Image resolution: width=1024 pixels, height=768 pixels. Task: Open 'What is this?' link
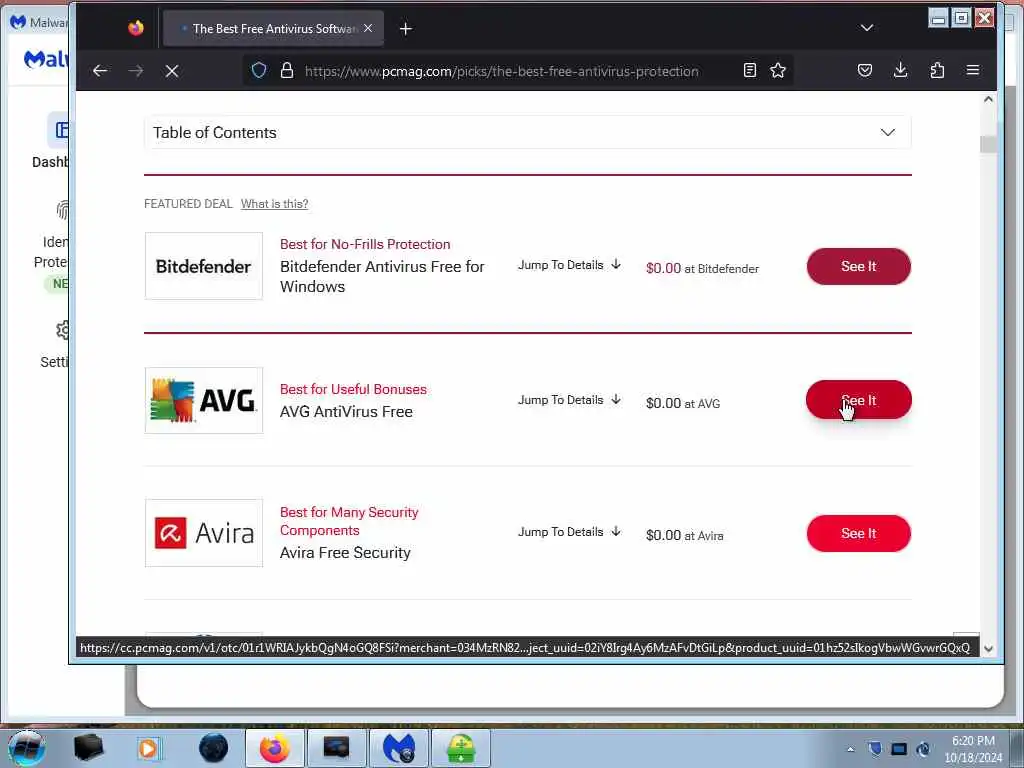click(274, 204)
